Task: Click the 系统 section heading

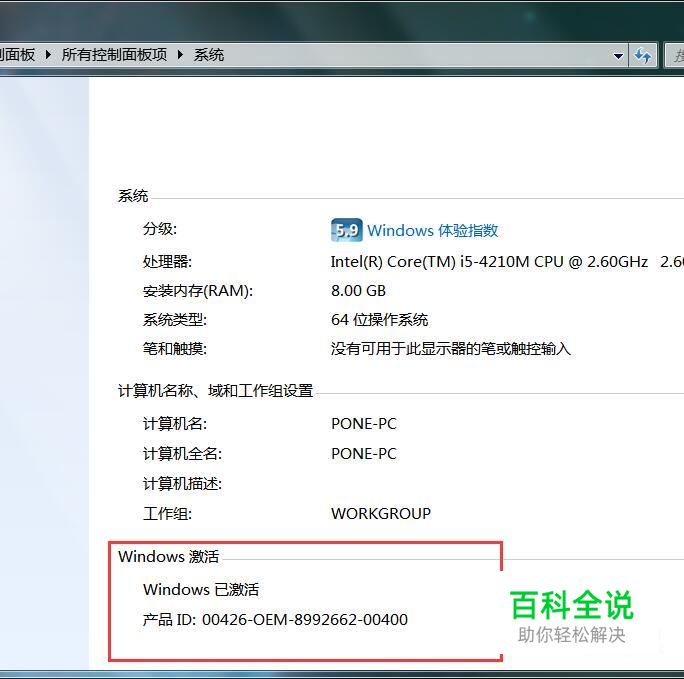Action: point(133,196)
